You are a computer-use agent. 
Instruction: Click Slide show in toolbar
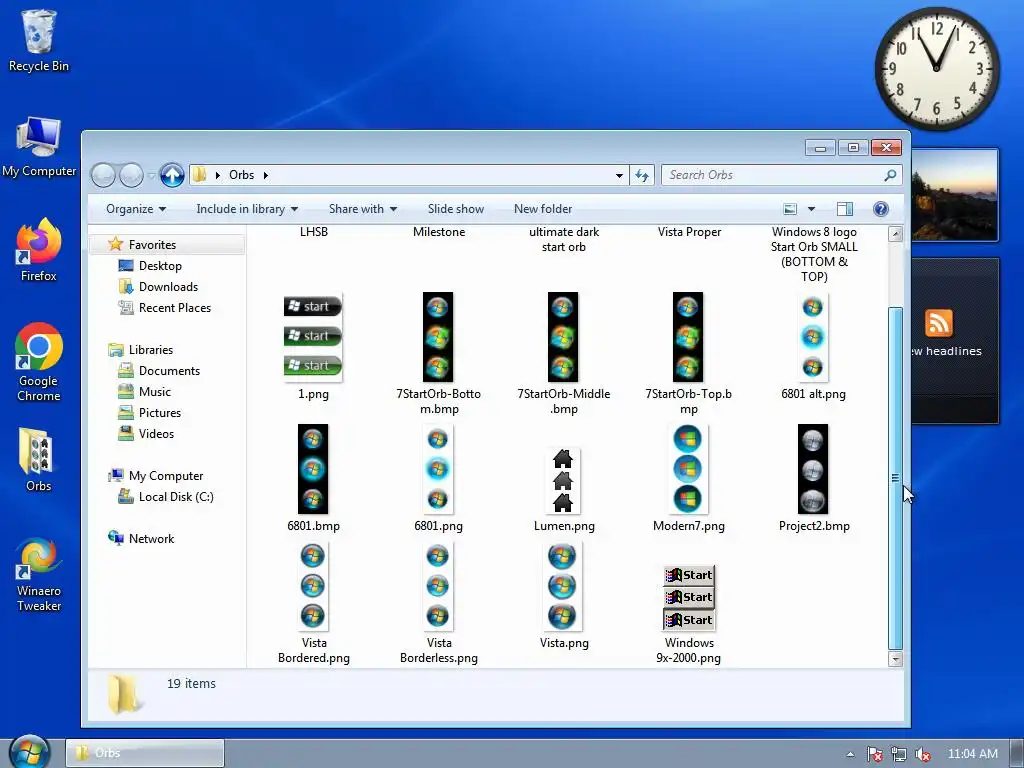pyautogui.click(x=456, y=209)
